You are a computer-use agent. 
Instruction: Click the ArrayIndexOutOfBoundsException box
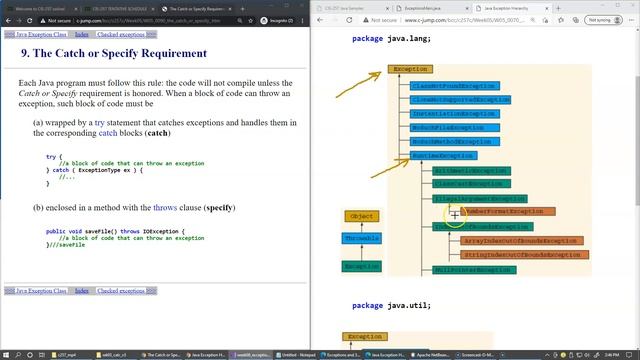(522, 241)
